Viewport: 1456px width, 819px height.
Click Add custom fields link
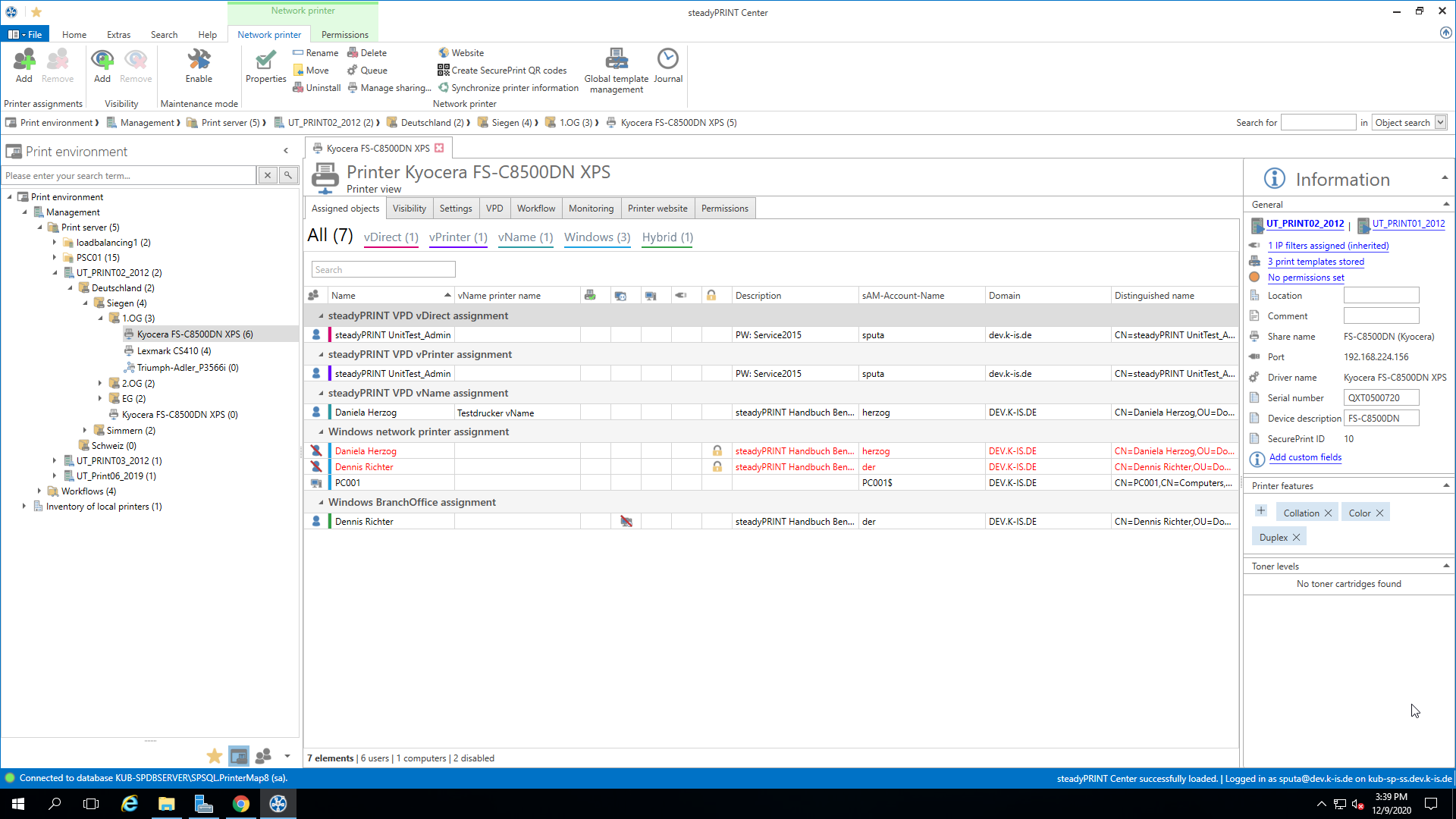1305,457
